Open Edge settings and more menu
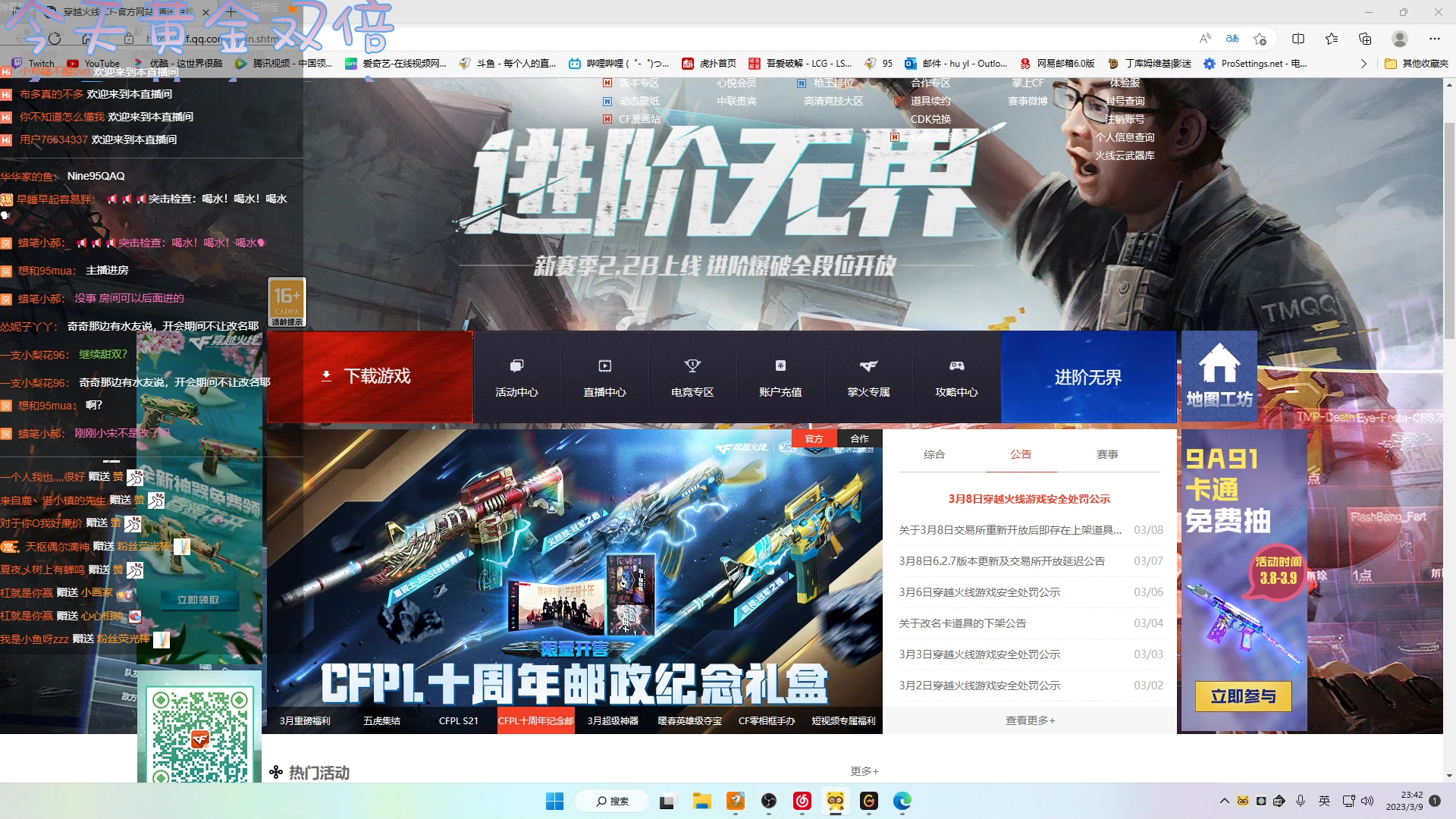The height and width of the screenshot is (819, 1456). [x=1434, y=39]
